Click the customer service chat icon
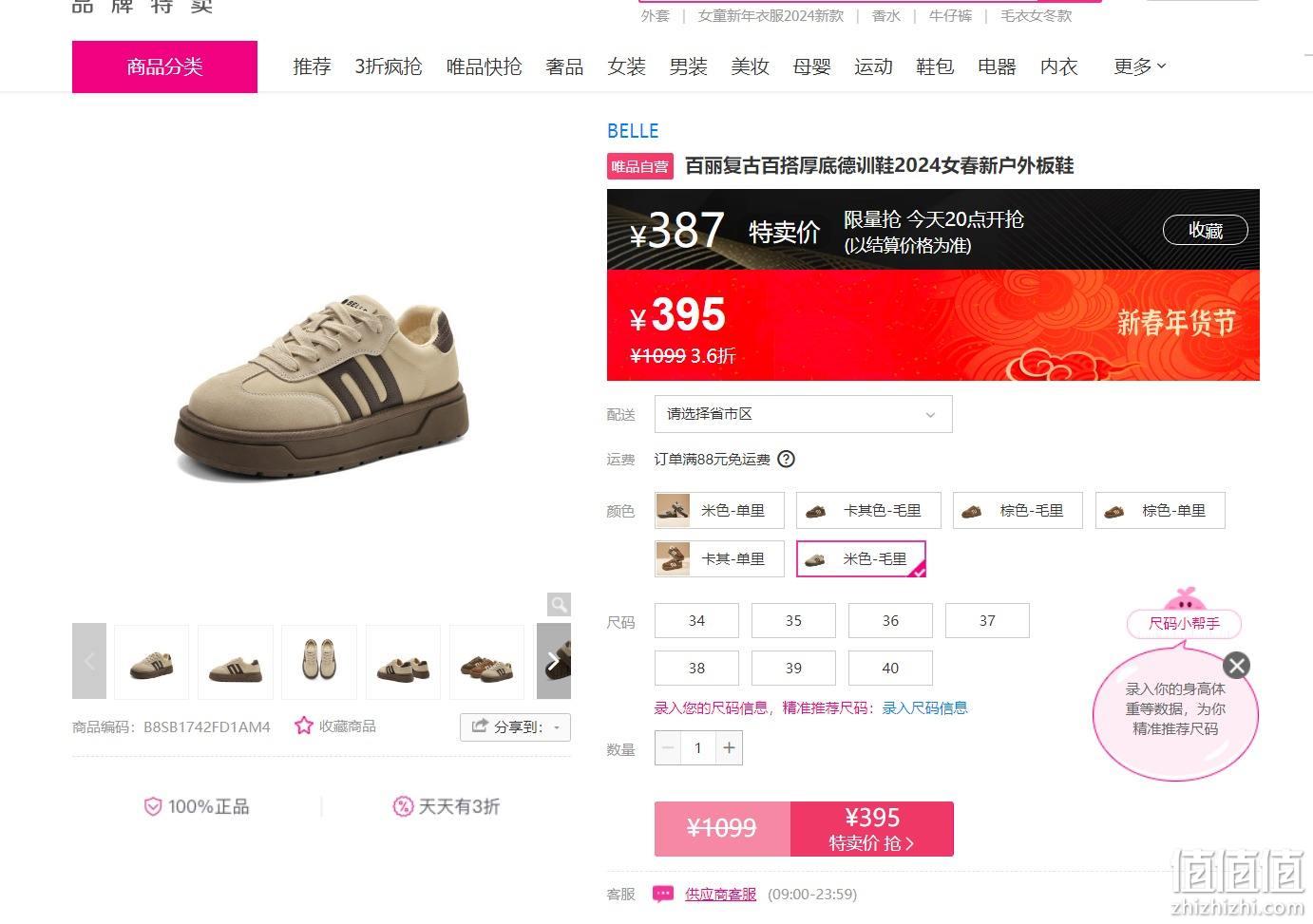 (x=663, y=894)
